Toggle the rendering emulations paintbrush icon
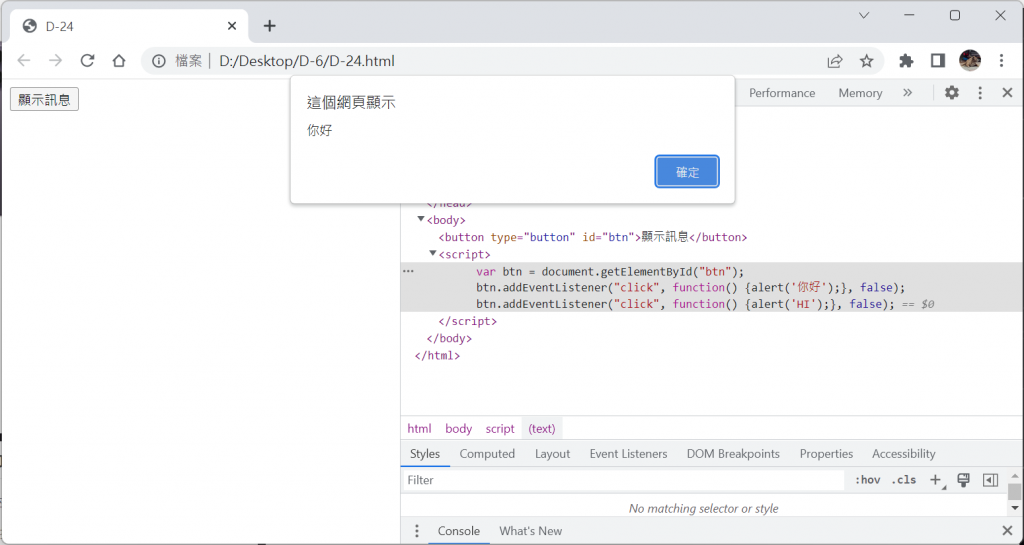Image resolution: width=1024 pixels, height=545 pixels. pyautogui.click(x=963, y=480)
